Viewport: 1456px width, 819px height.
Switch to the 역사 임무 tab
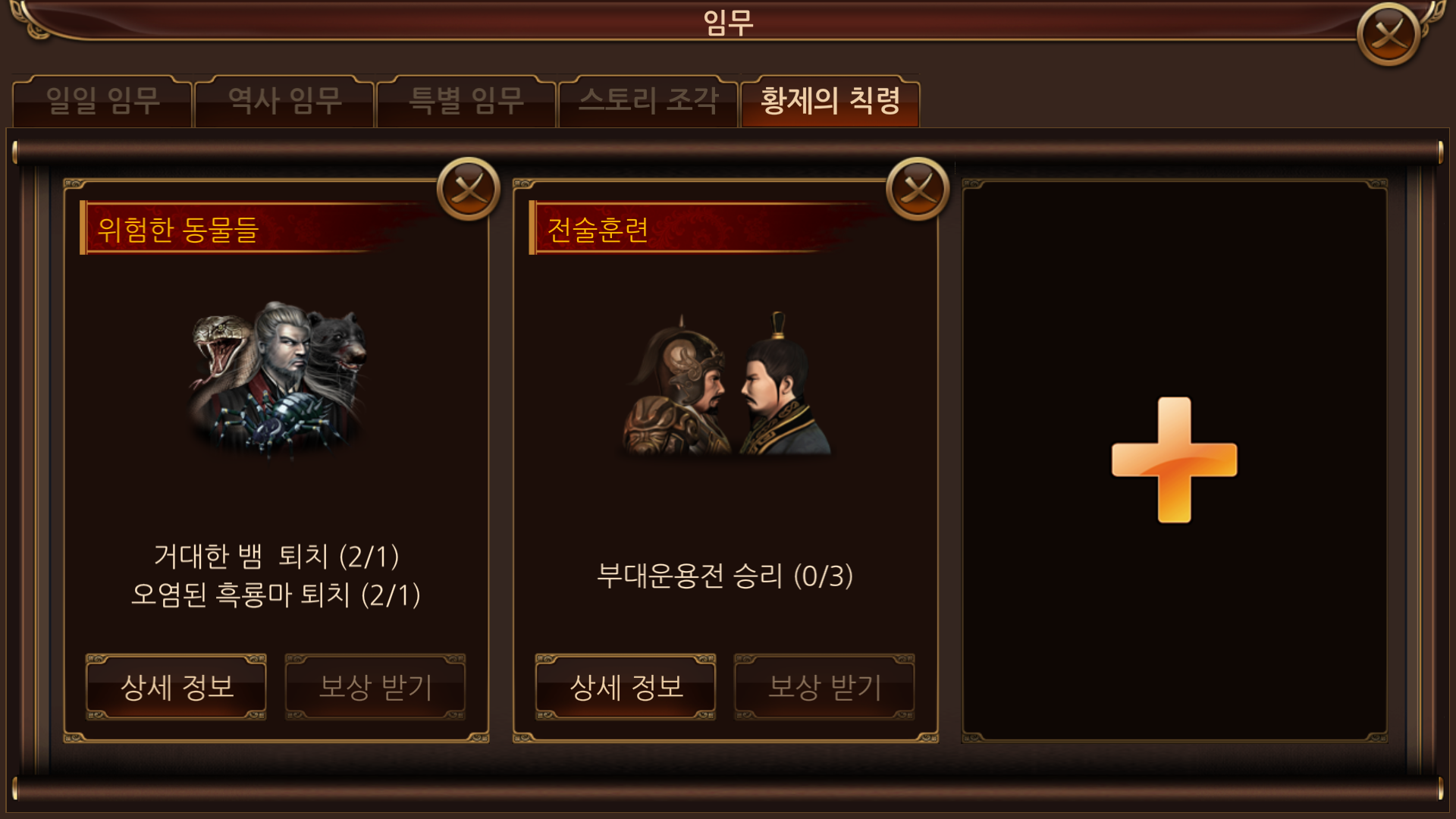click(x=284, y=101)
